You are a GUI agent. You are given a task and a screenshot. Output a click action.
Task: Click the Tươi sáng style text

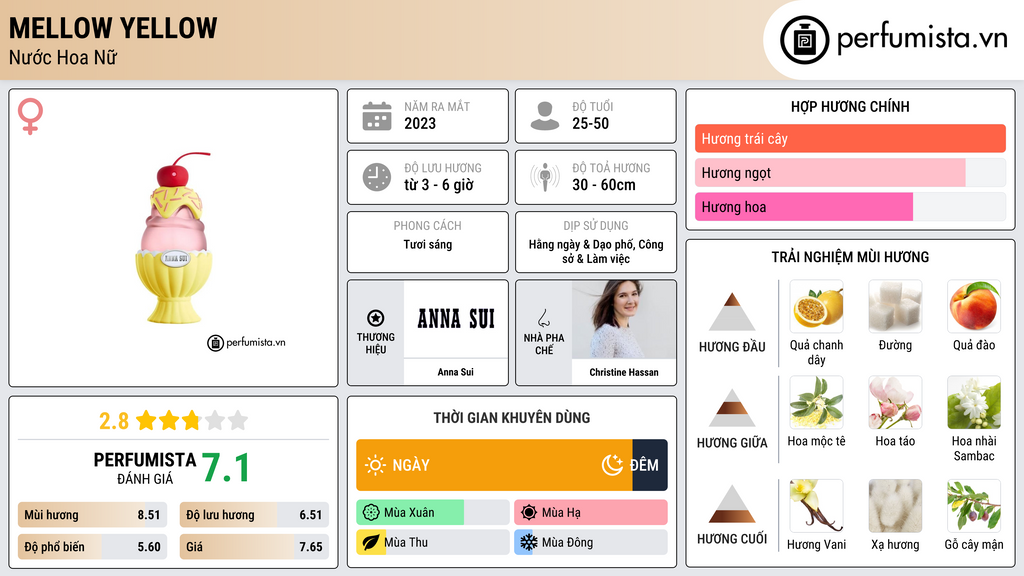click(428, 244)
